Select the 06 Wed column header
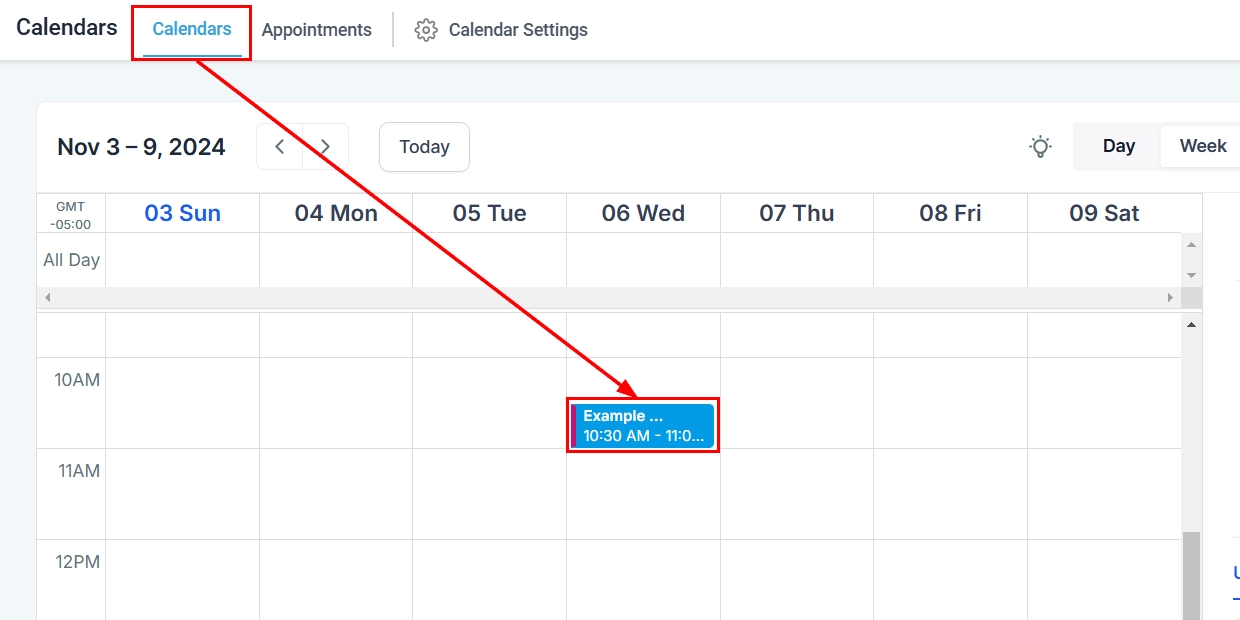 643,213
